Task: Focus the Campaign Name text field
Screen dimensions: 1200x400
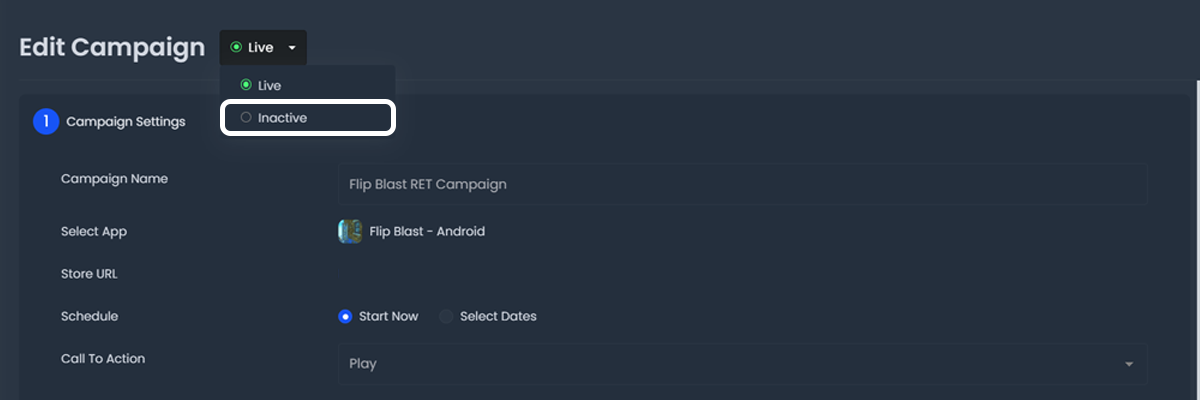Action: 741,184
